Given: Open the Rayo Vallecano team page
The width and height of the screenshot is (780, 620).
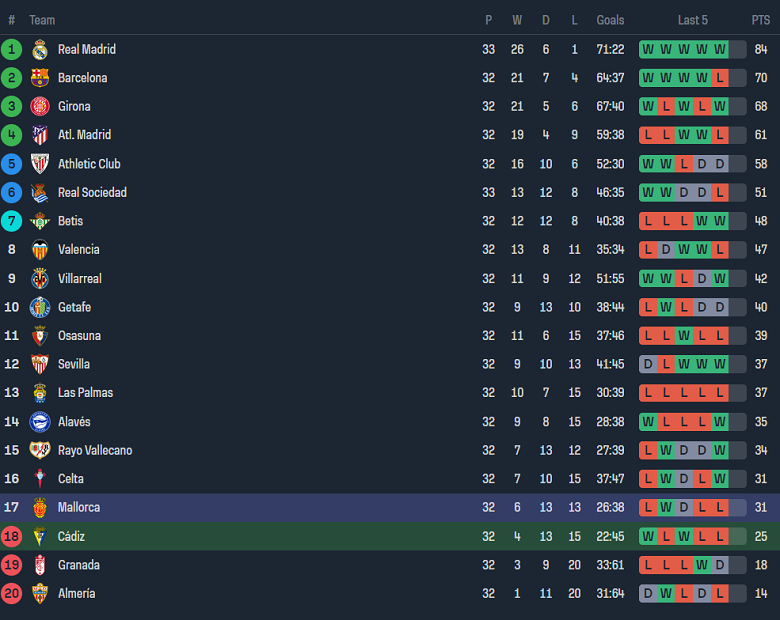Looking at the screenshot, I should 95,450.
